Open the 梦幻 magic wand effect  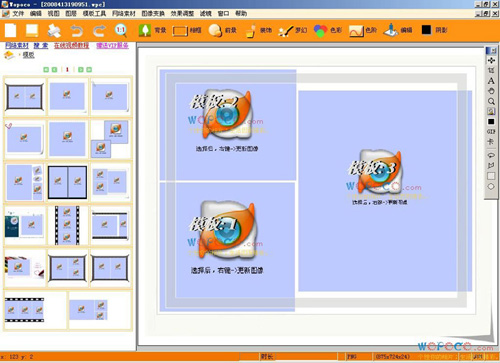pos(286,31)
